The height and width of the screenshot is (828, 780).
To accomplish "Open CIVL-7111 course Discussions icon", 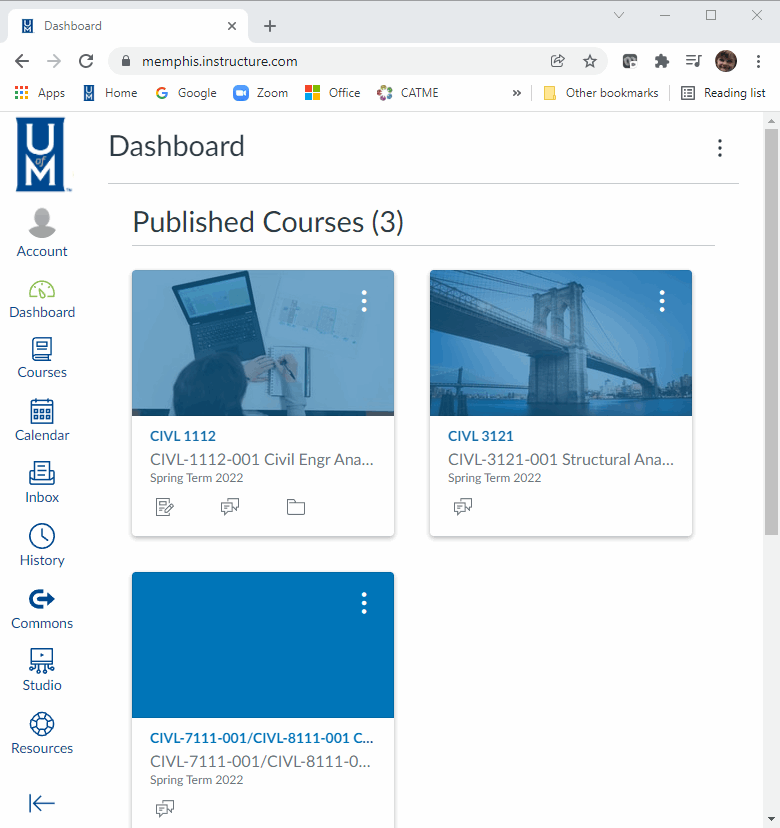I will (x=165, y=808).
